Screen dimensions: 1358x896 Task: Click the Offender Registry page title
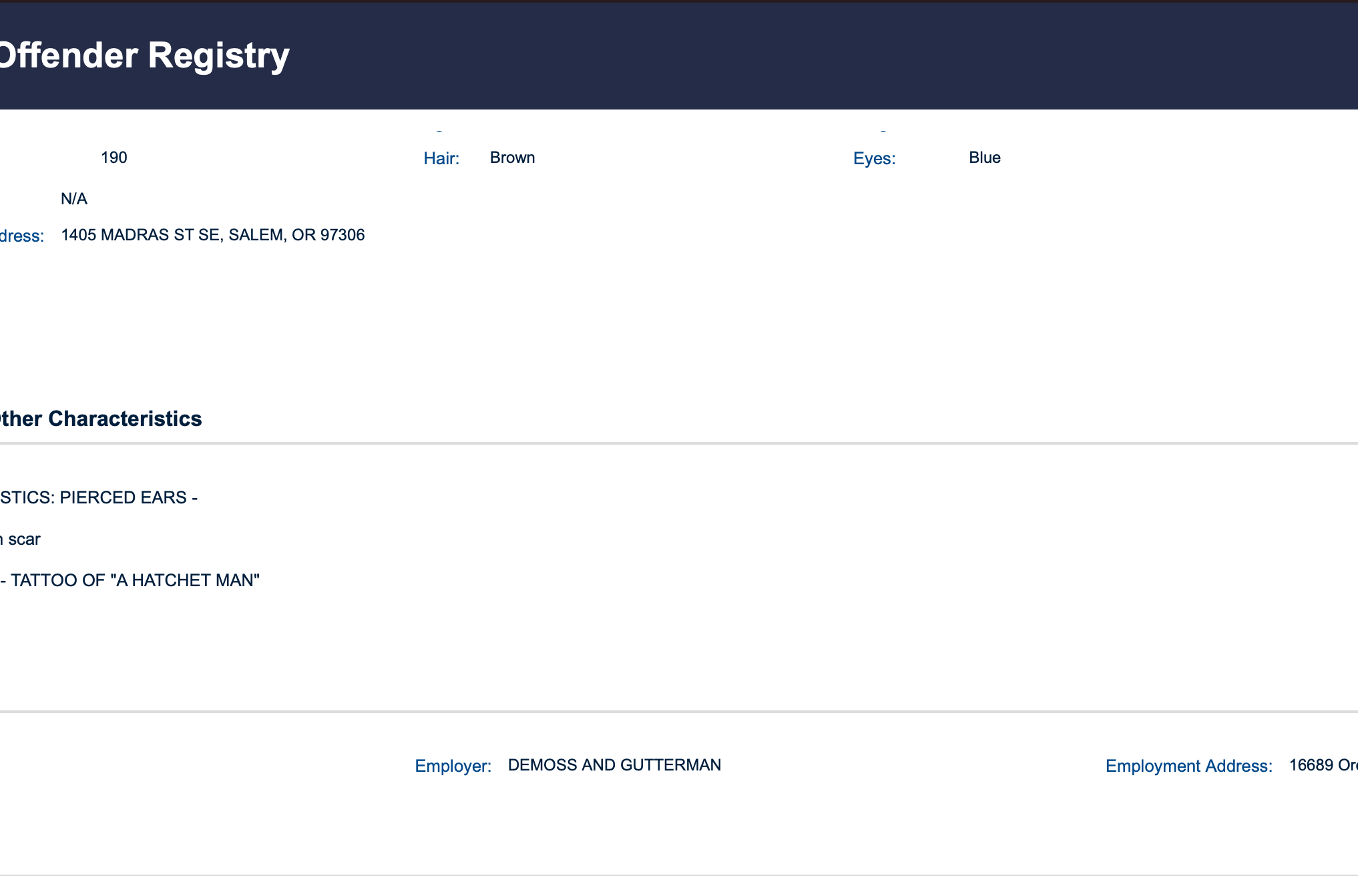[x=144, y=55]
